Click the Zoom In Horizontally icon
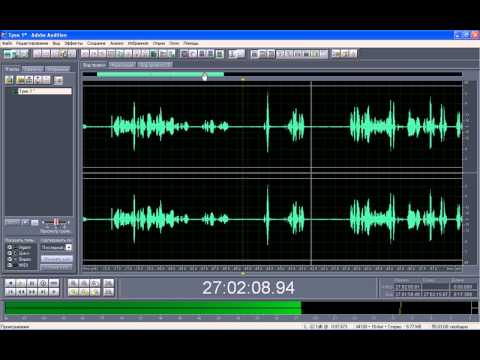The width and height of the screenshot is (480, 360). [73, 283]
